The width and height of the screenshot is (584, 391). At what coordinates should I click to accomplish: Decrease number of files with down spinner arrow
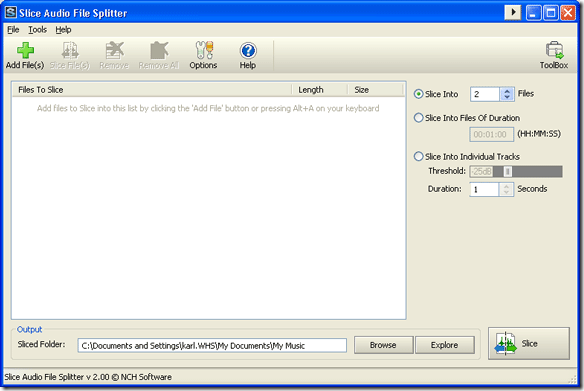point(507,97)
